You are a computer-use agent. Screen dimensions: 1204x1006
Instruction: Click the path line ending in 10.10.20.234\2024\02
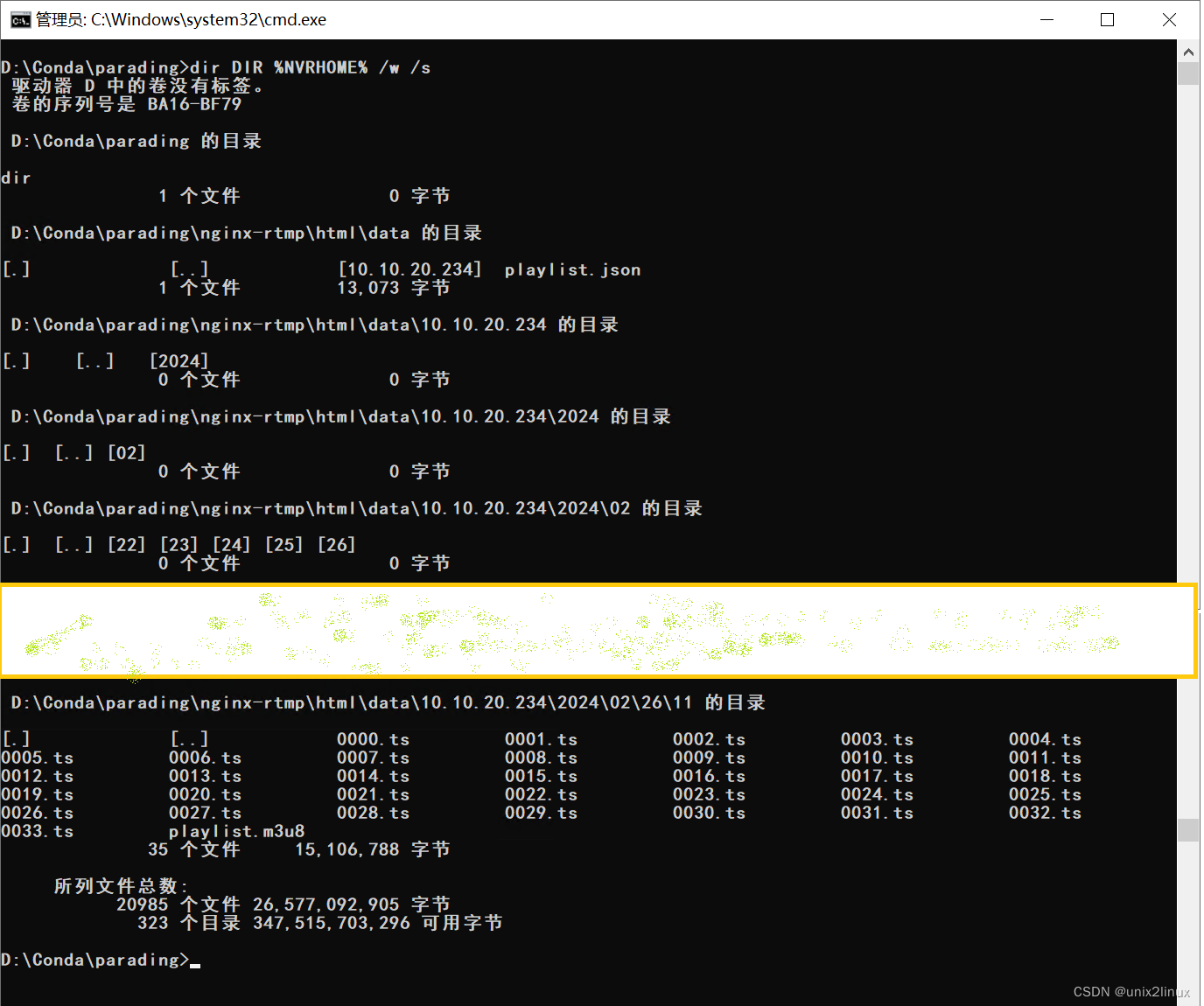point(357,508)
